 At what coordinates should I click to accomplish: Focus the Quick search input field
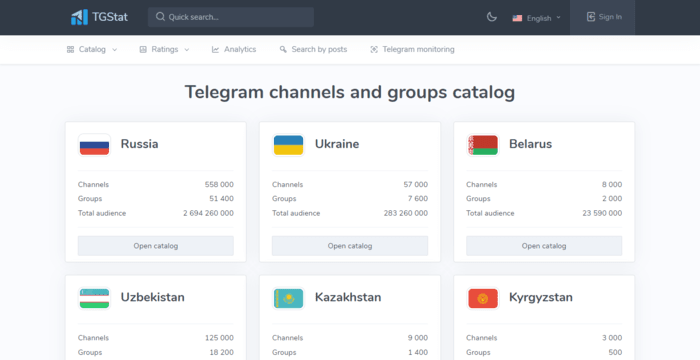pos(231,17)
